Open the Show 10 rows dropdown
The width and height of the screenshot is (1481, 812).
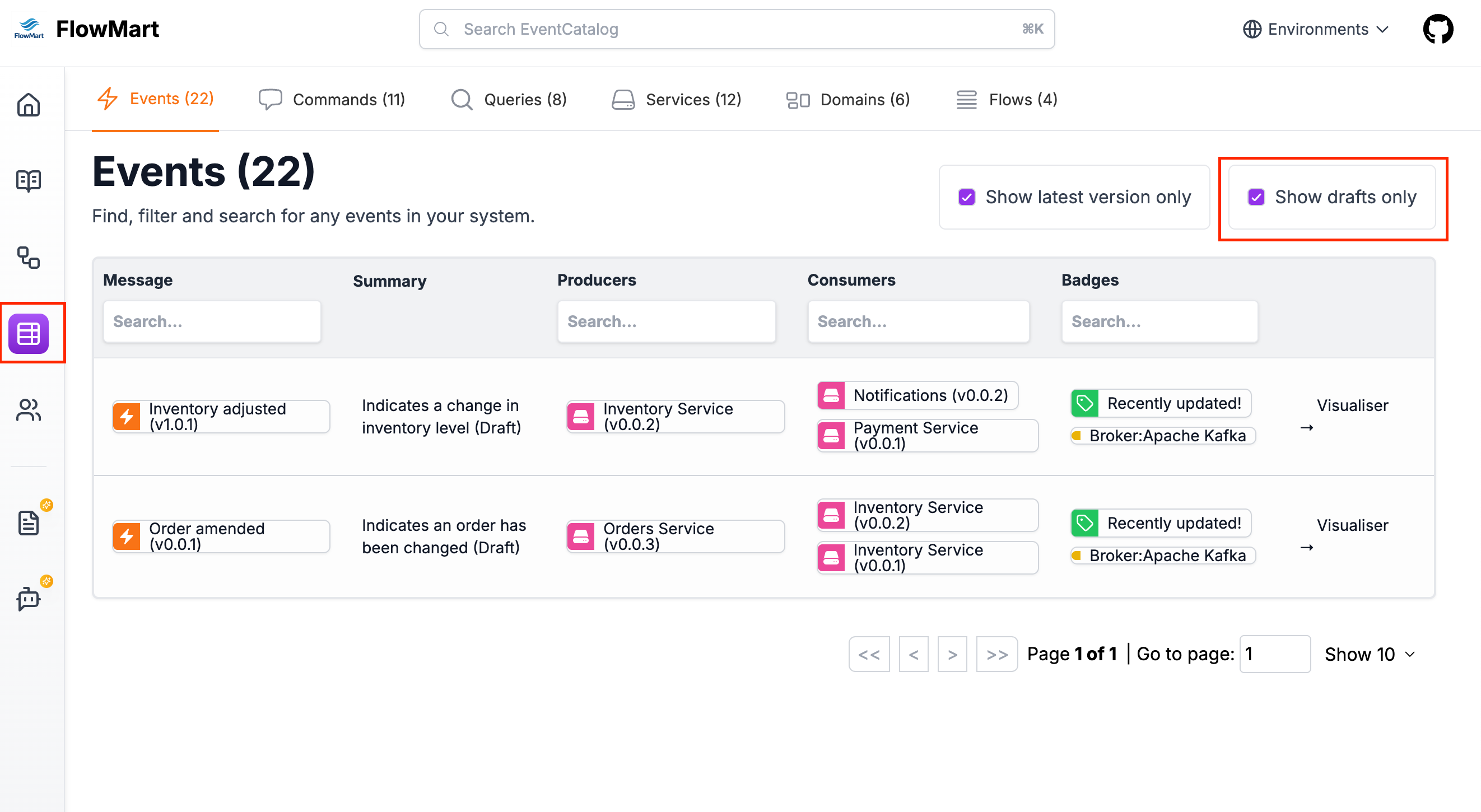click(1369, 654)
